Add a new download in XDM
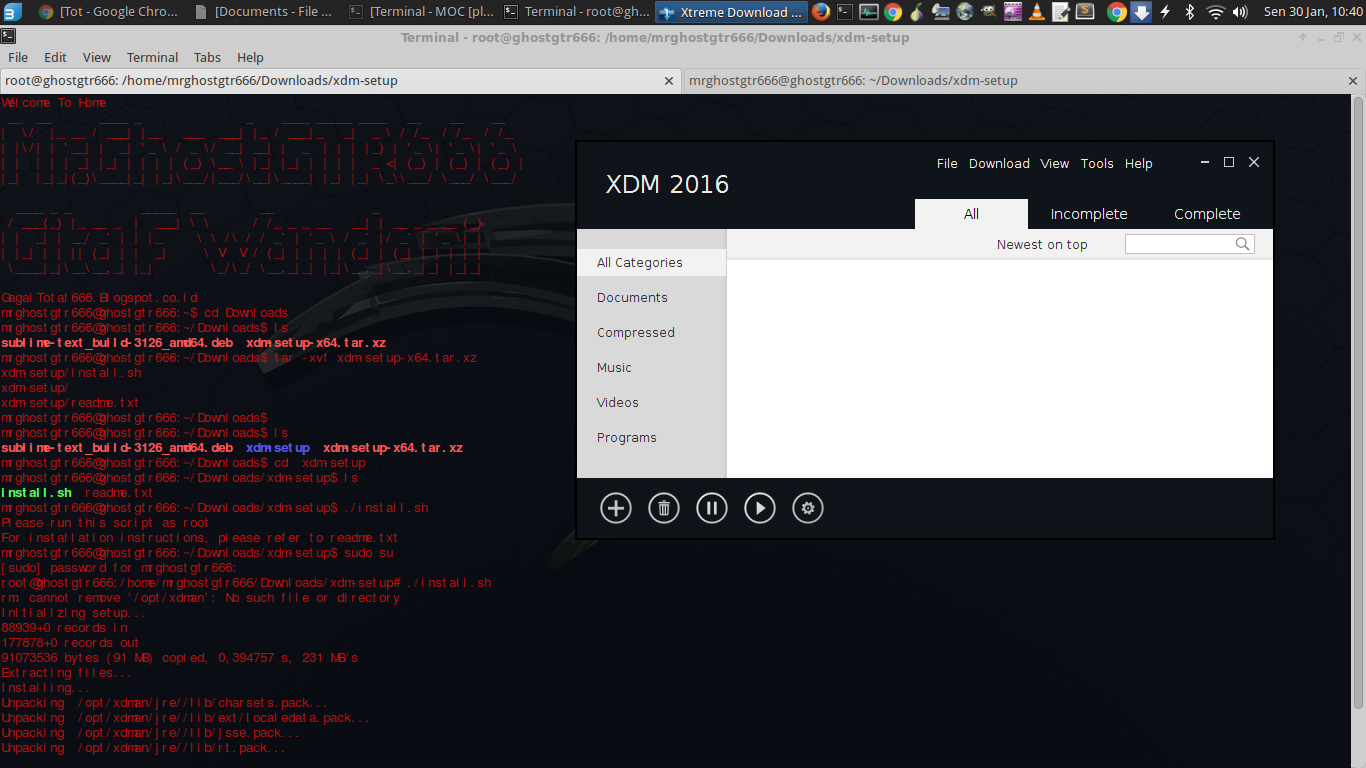 tap(616, 508)
